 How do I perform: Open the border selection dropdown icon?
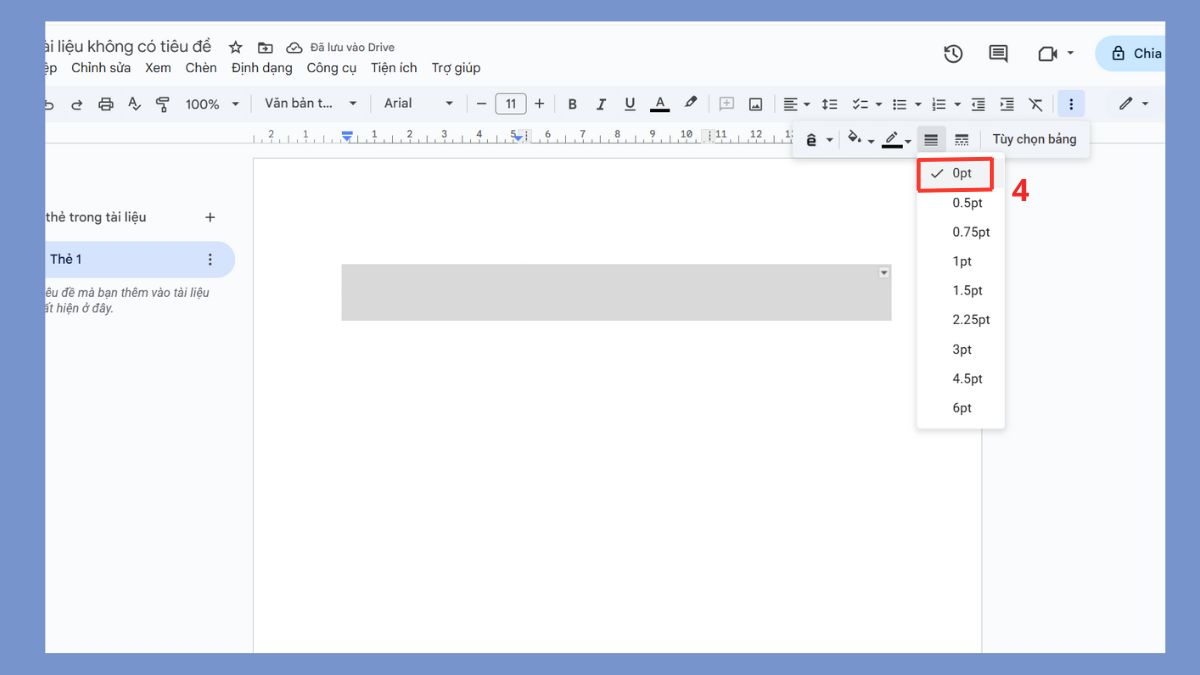(818, 140)
